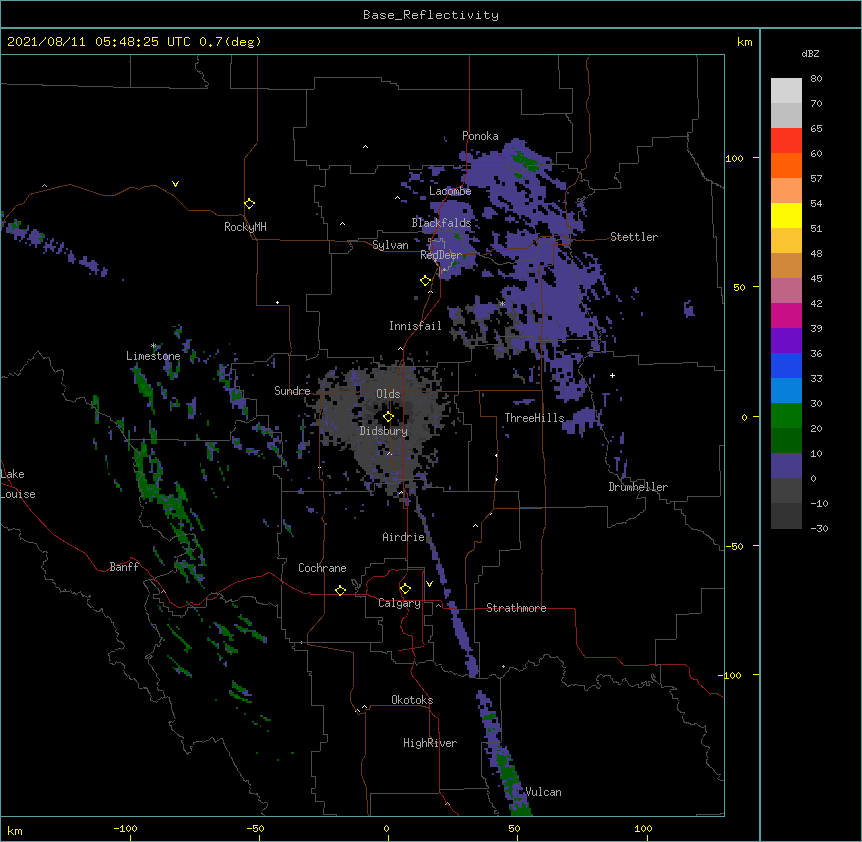Viewport: 862px width, 842px height.
Task: Click the yellow diamond marker below Cochrane
Action: pyautogui.click(x=340, y=590)
